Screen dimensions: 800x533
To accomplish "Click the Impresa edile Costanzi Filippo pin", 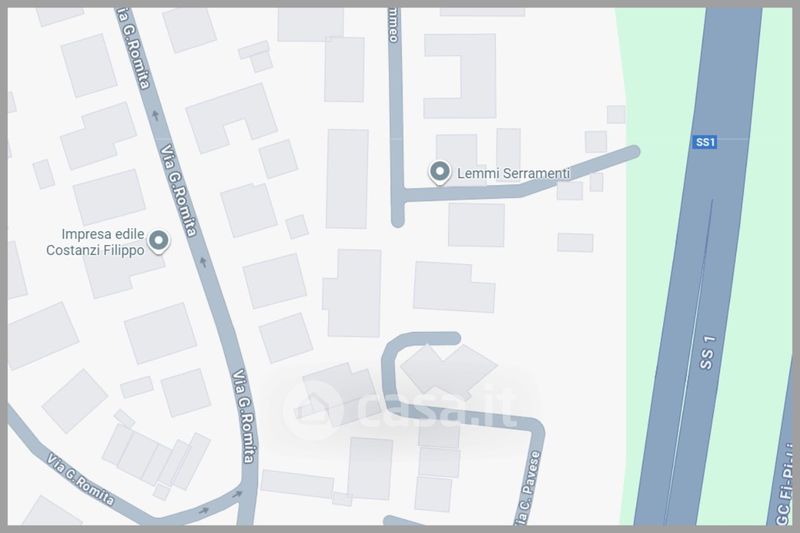I will click(x=159, y=241).
